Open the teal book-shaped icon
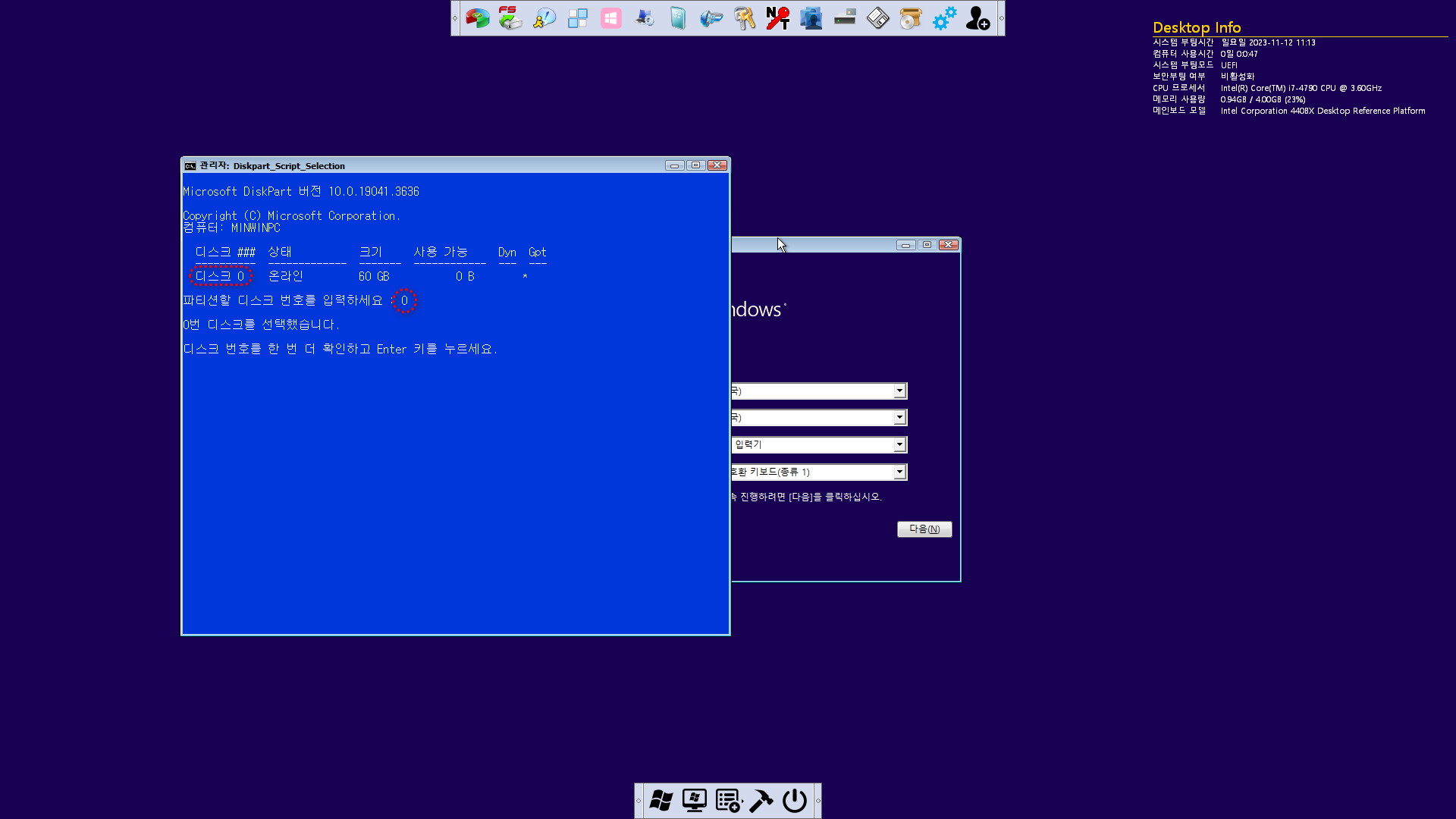Image resolution: width=1456 pixels, height=819 pixels. 678,18
